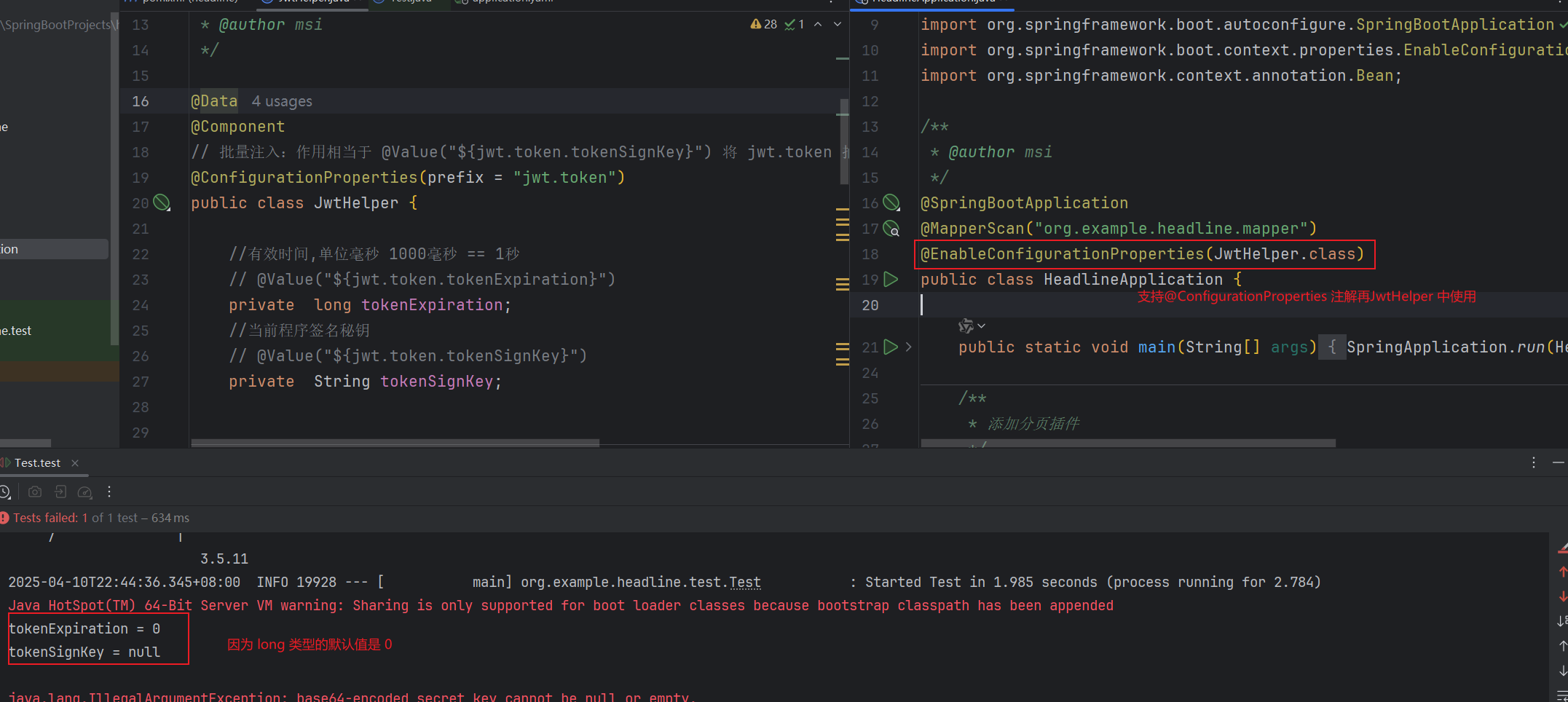Click the tokenSignKey field declaration

pyautogui.click(x=436, y=382)
